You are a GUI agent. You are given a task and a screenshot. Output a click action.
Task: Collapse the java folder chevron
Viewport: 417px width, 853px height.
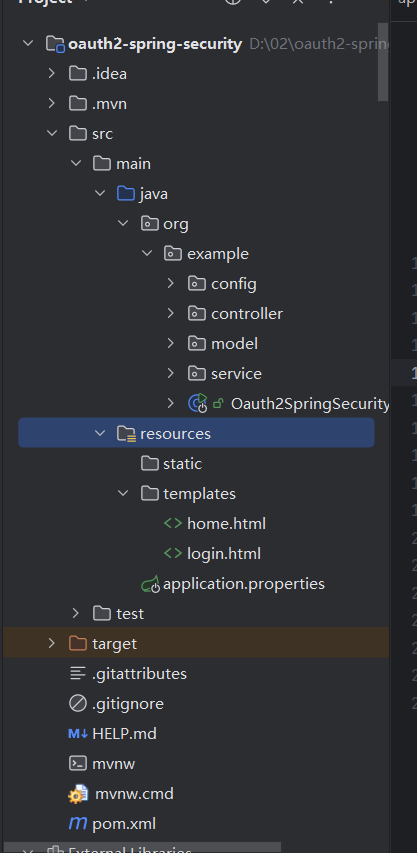click(x=99, y=193)
